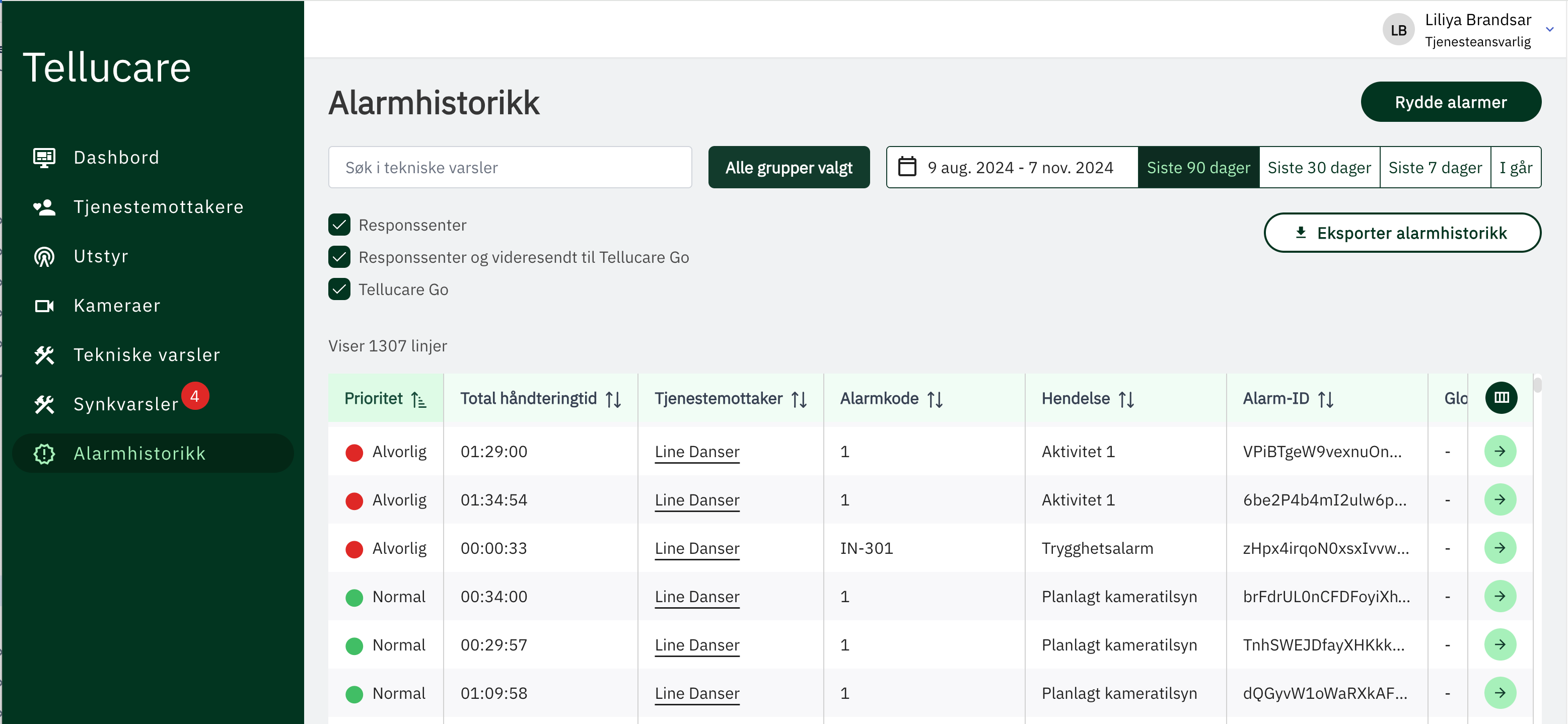Sort by Alarmkode arrows
This screenshot has width=1568, height=724.
coord(935,399)
